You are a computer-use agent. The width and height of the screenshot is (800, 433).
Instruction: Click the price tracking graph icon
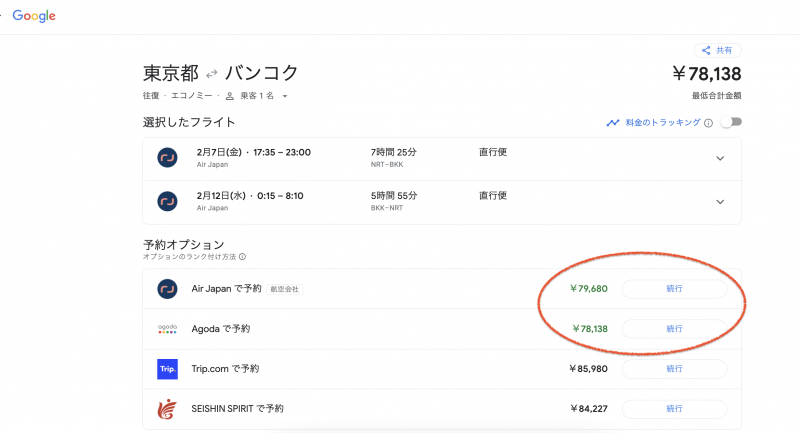click(613, 123)
